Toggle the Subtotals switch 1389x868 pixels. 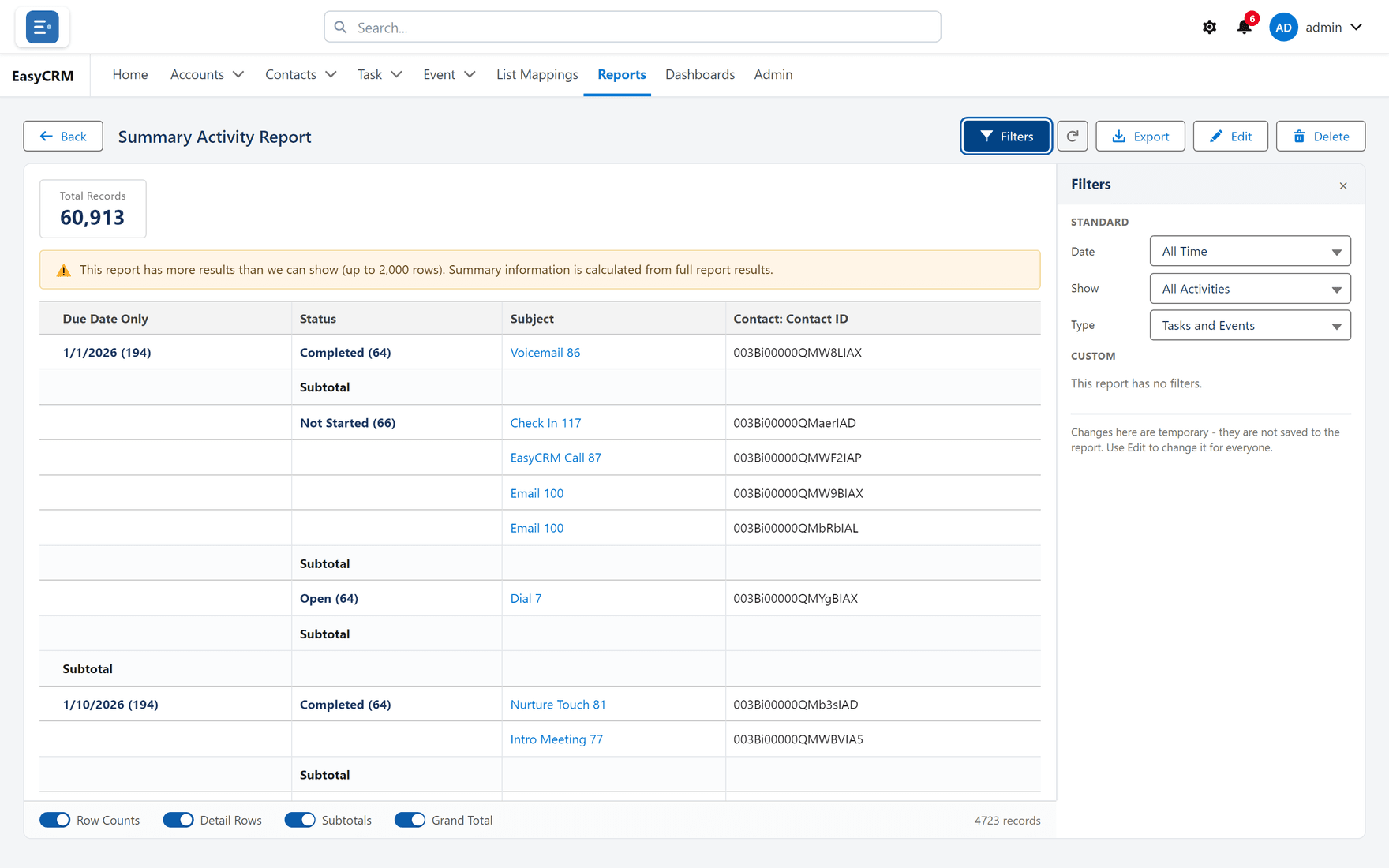pos(300,820)
